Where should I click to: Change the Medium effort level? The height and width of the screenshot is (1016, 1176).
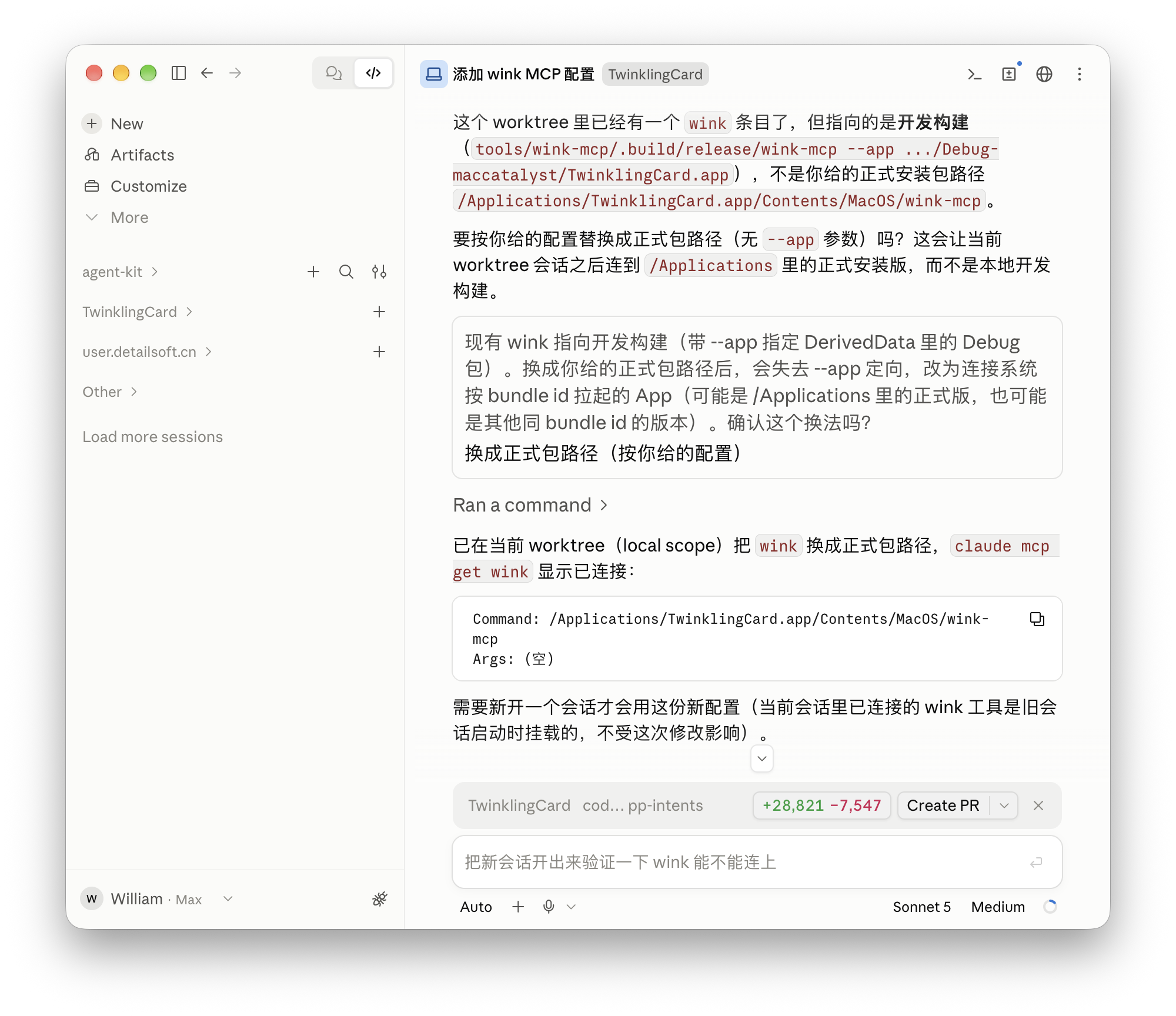coord(998,907)
